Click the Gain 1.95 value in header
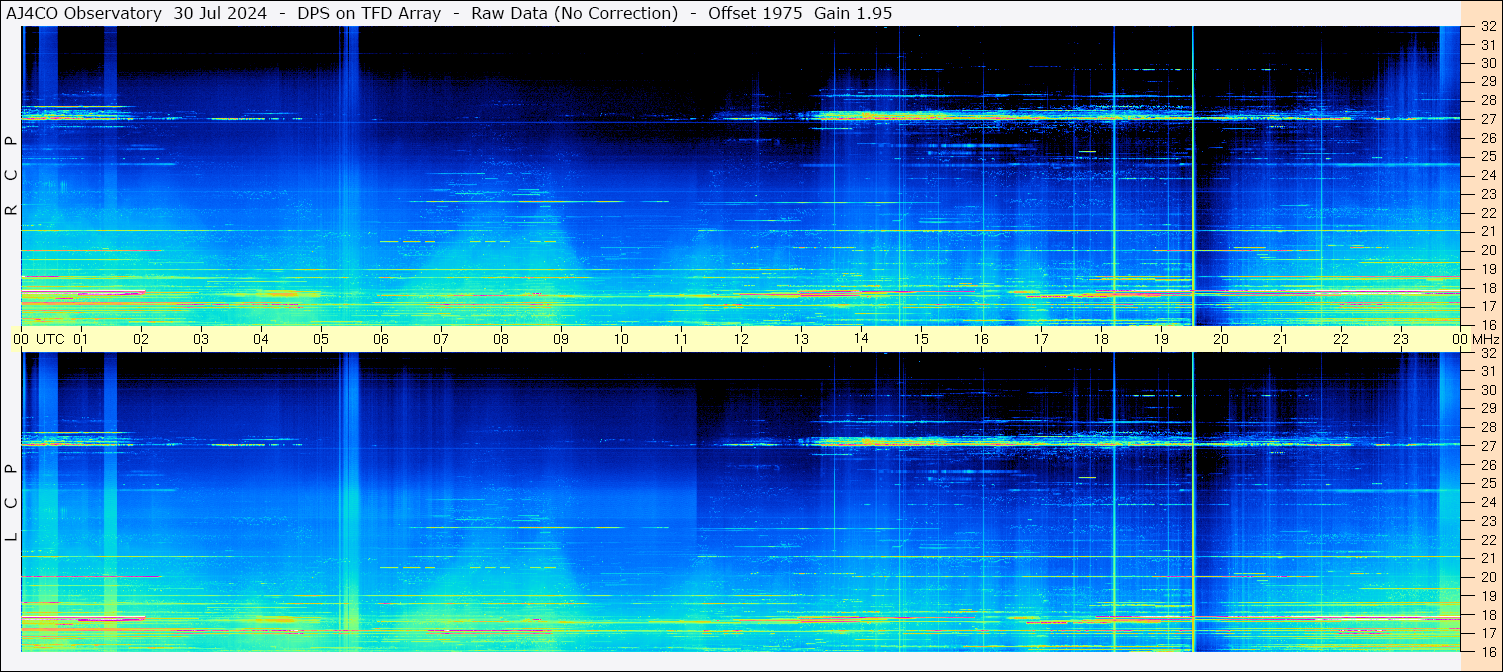 click(853, 13)
